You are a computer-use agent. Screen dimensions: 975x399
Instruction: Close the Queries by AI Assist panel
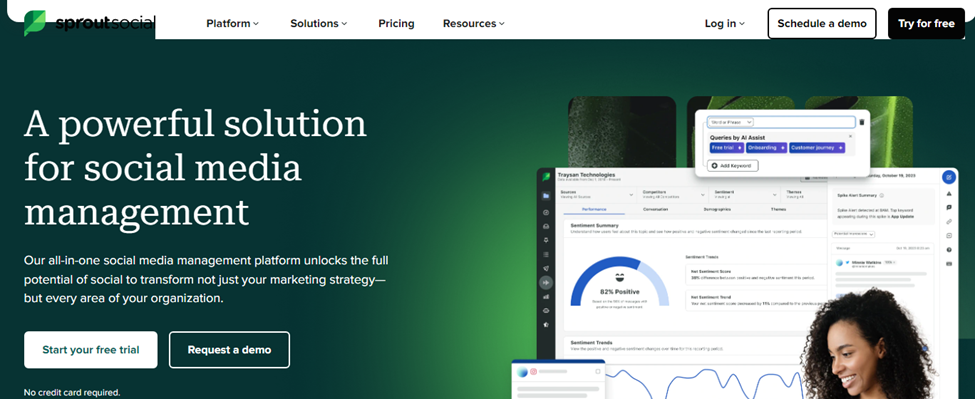851,136
